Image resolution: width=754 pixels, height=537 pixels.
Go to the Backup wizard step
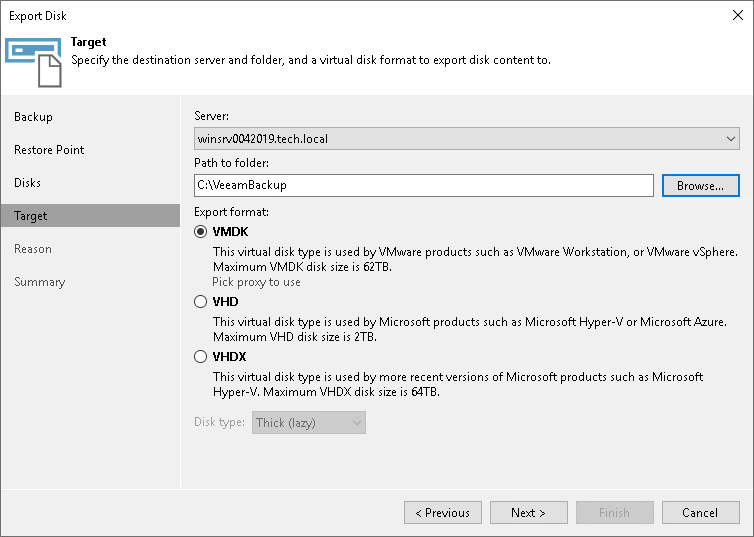pyautogui.click(x=33, y=117)
